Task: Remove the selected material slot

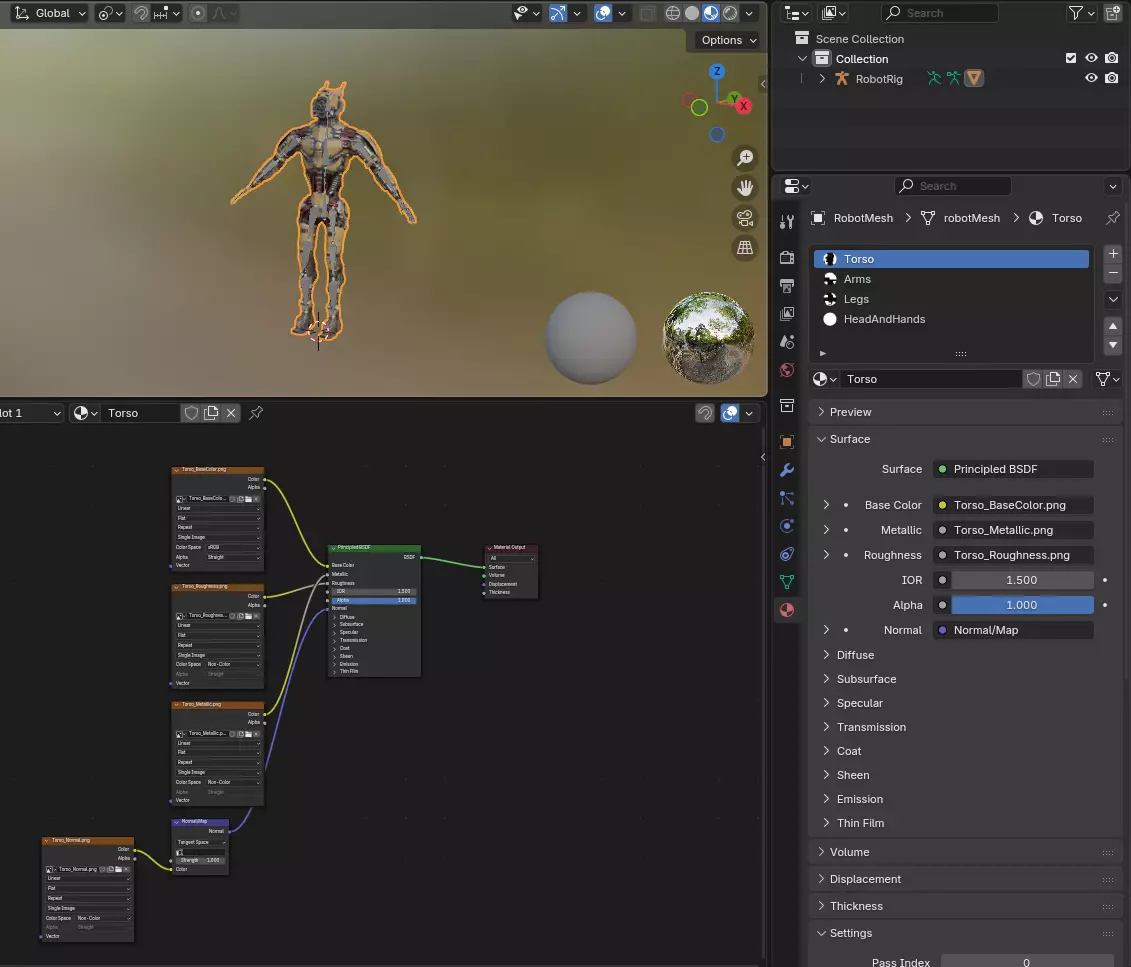Action: point(1113,273)
